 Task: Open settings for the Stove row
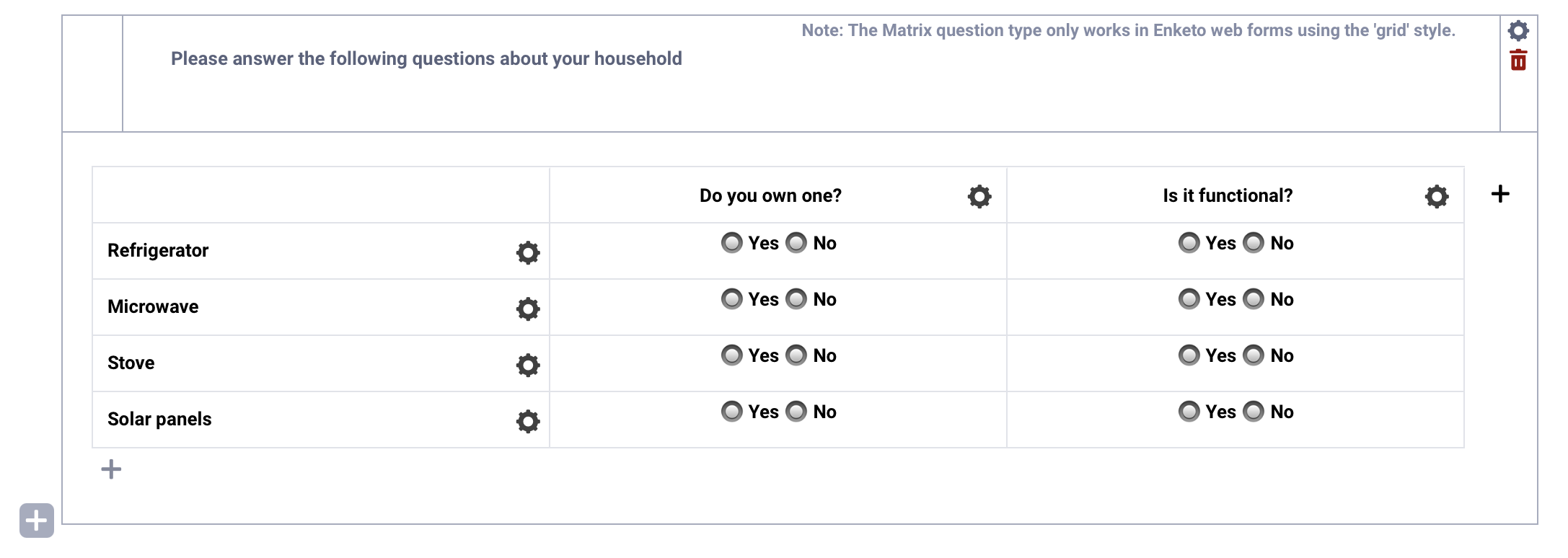[527, 366]
